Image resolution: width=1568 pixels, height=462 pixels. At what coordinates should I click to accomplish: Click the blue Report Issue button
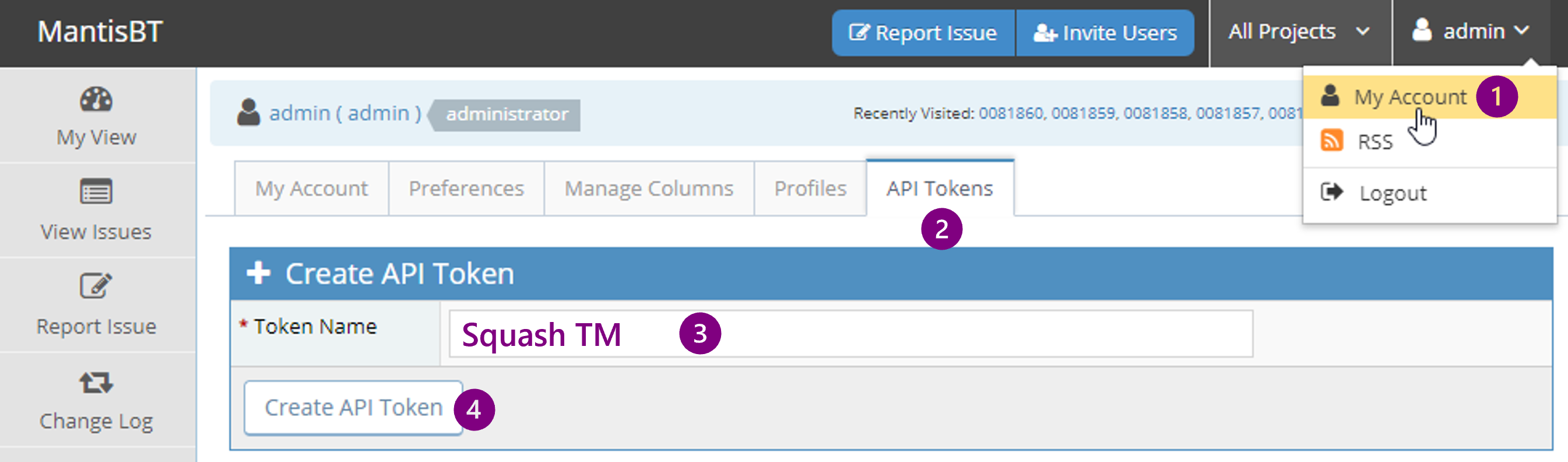coord(923,33)
